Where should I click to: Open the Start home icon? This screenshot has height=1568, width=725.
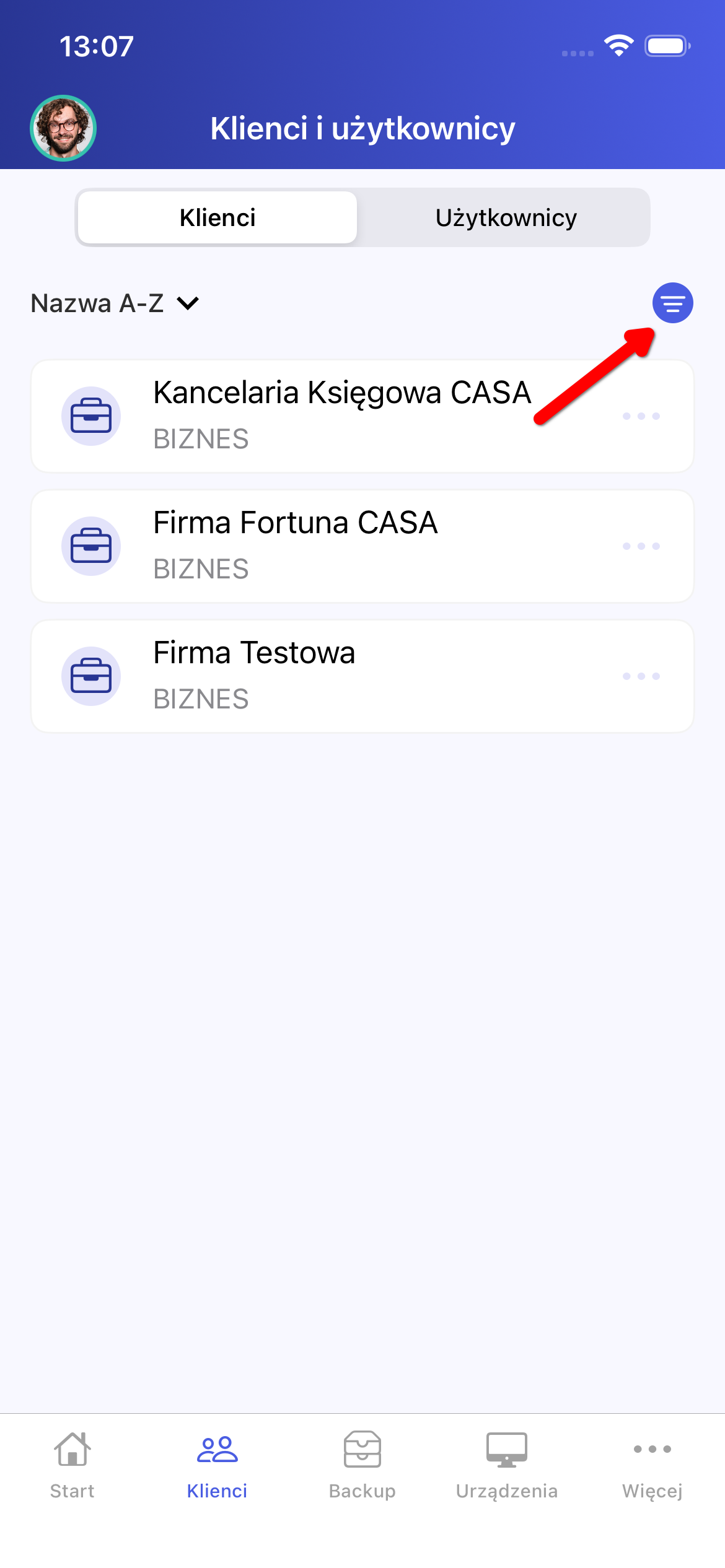72,1449
